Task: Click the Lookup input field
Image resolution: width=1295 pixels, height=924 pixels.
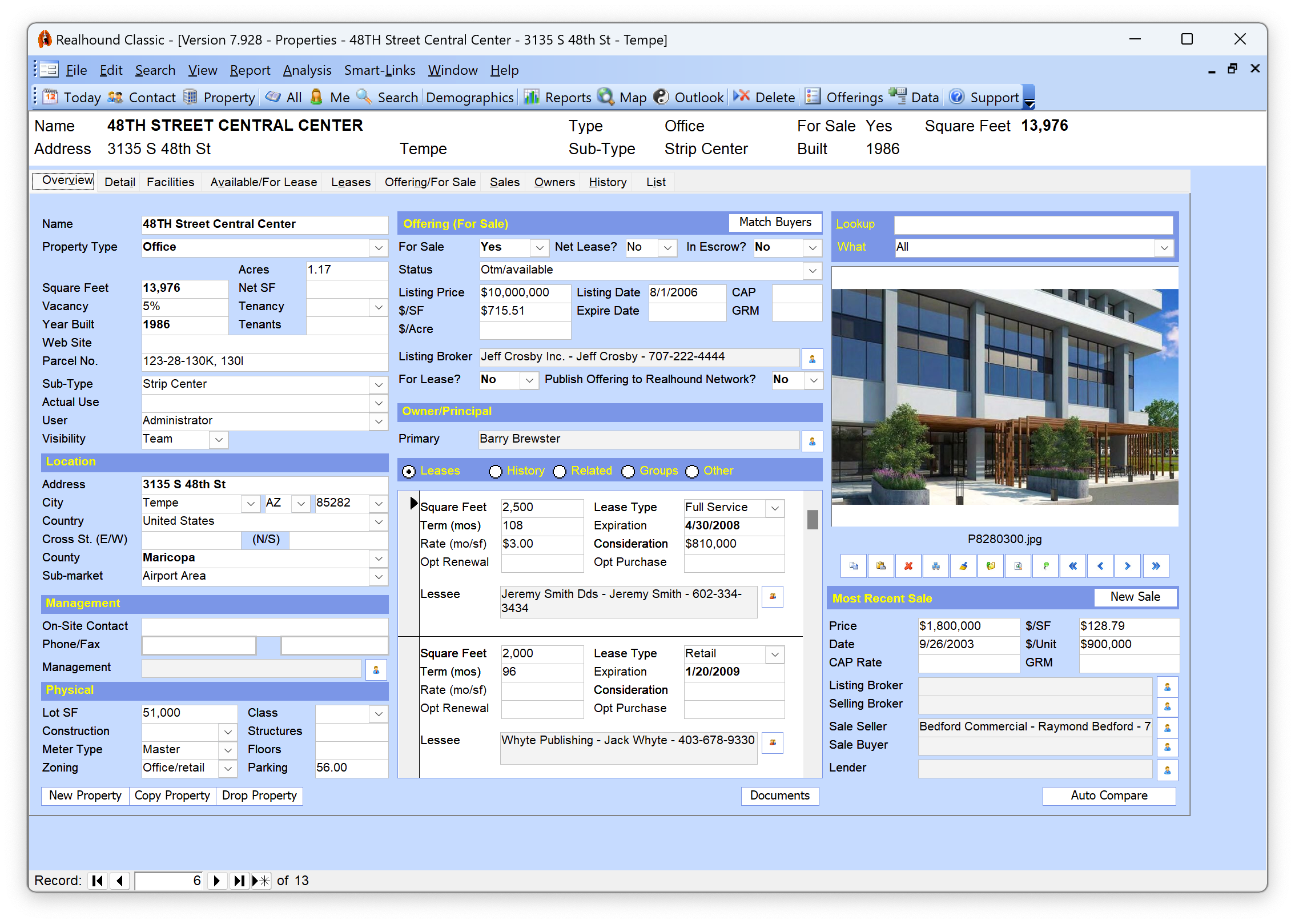Action: click(x=1033, y=224)
